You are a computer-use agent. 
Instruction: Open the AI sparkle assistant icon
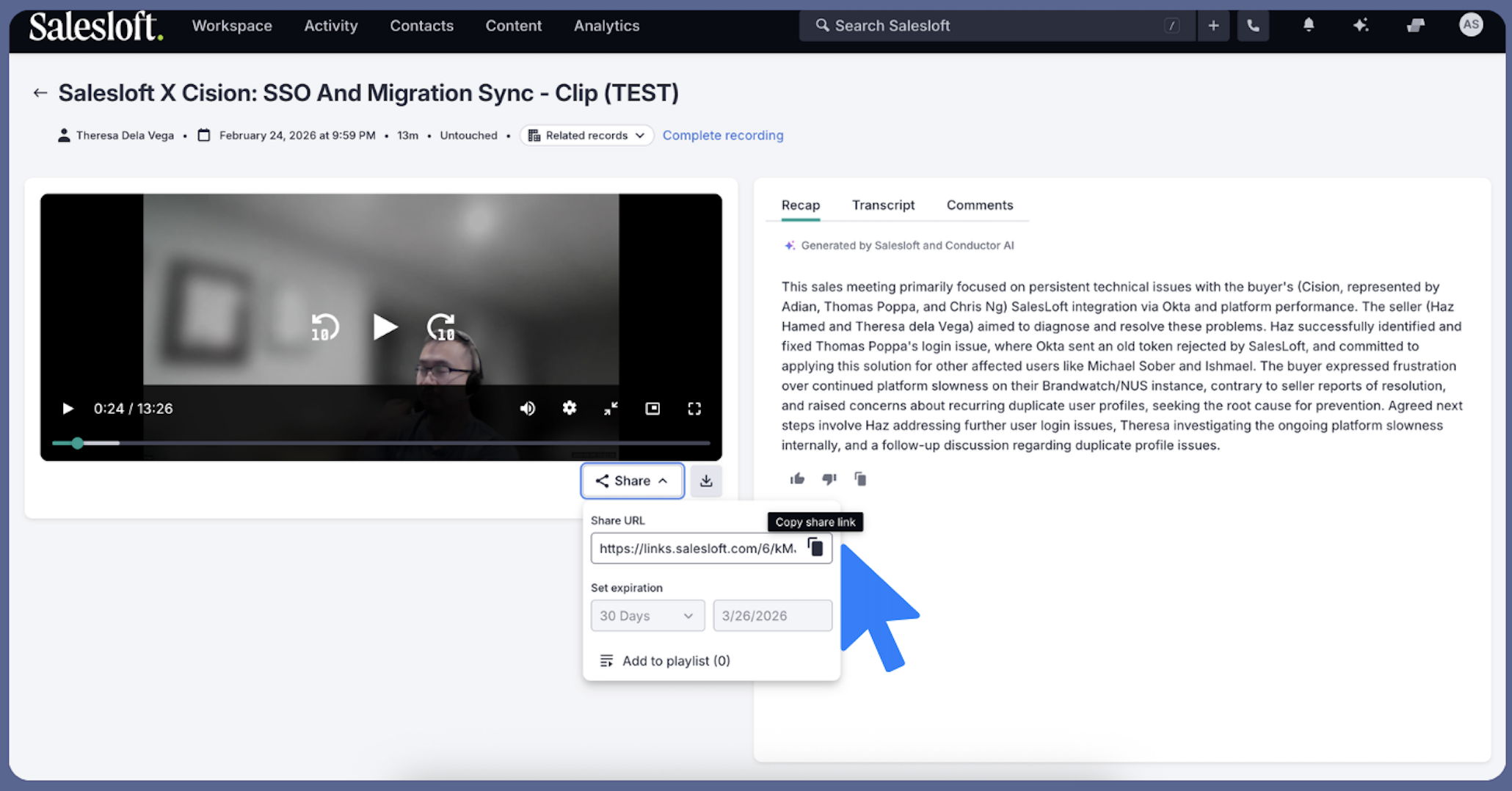tap(1360, 25)
